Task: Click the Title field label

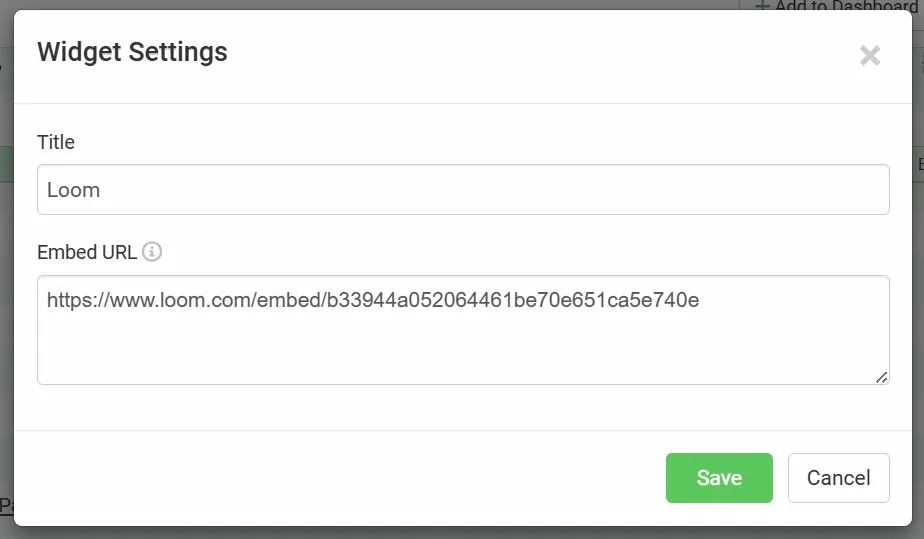Action: 56,142
